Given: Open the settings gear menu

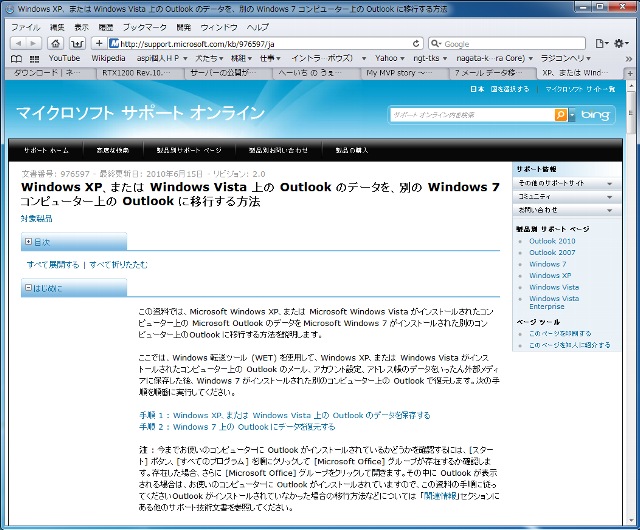Looking at the screenshot, I should click(x=622, y=44).
